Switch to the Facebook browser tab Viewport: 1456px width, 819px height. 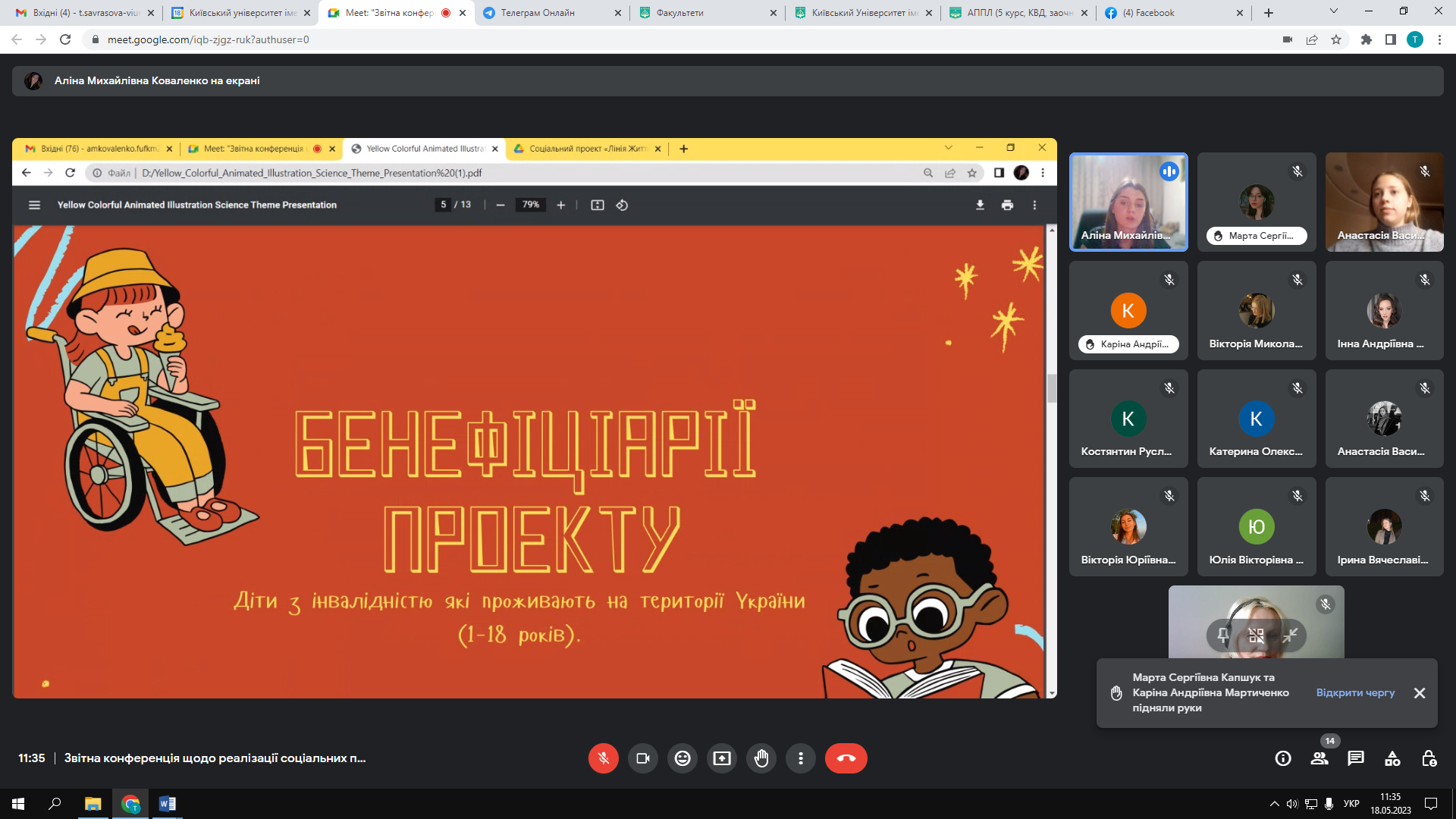coord(1154,13)
